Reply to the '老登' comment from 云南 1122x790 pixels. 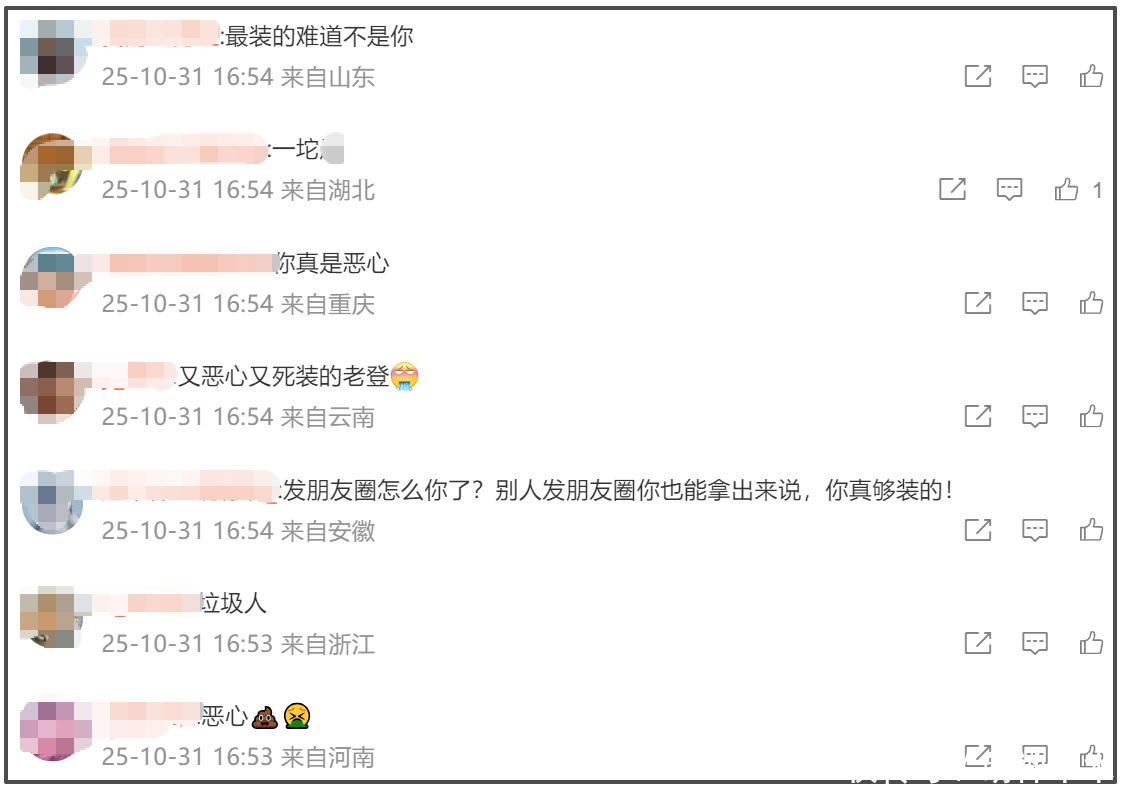click(x=1035, y=416)
